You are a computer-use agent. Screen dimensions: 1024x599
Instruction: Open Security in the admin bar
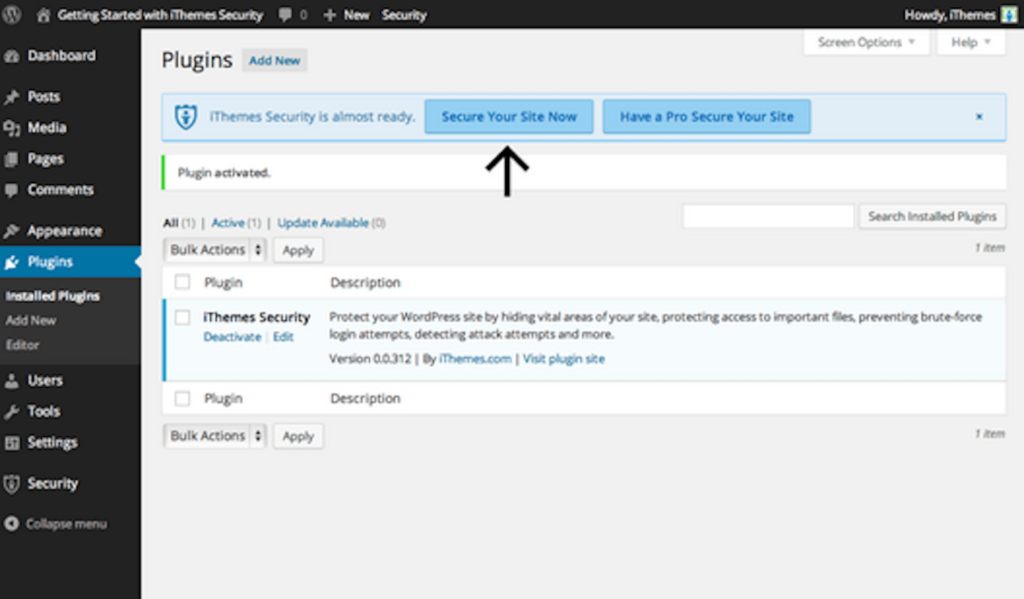tap(404, 15)
